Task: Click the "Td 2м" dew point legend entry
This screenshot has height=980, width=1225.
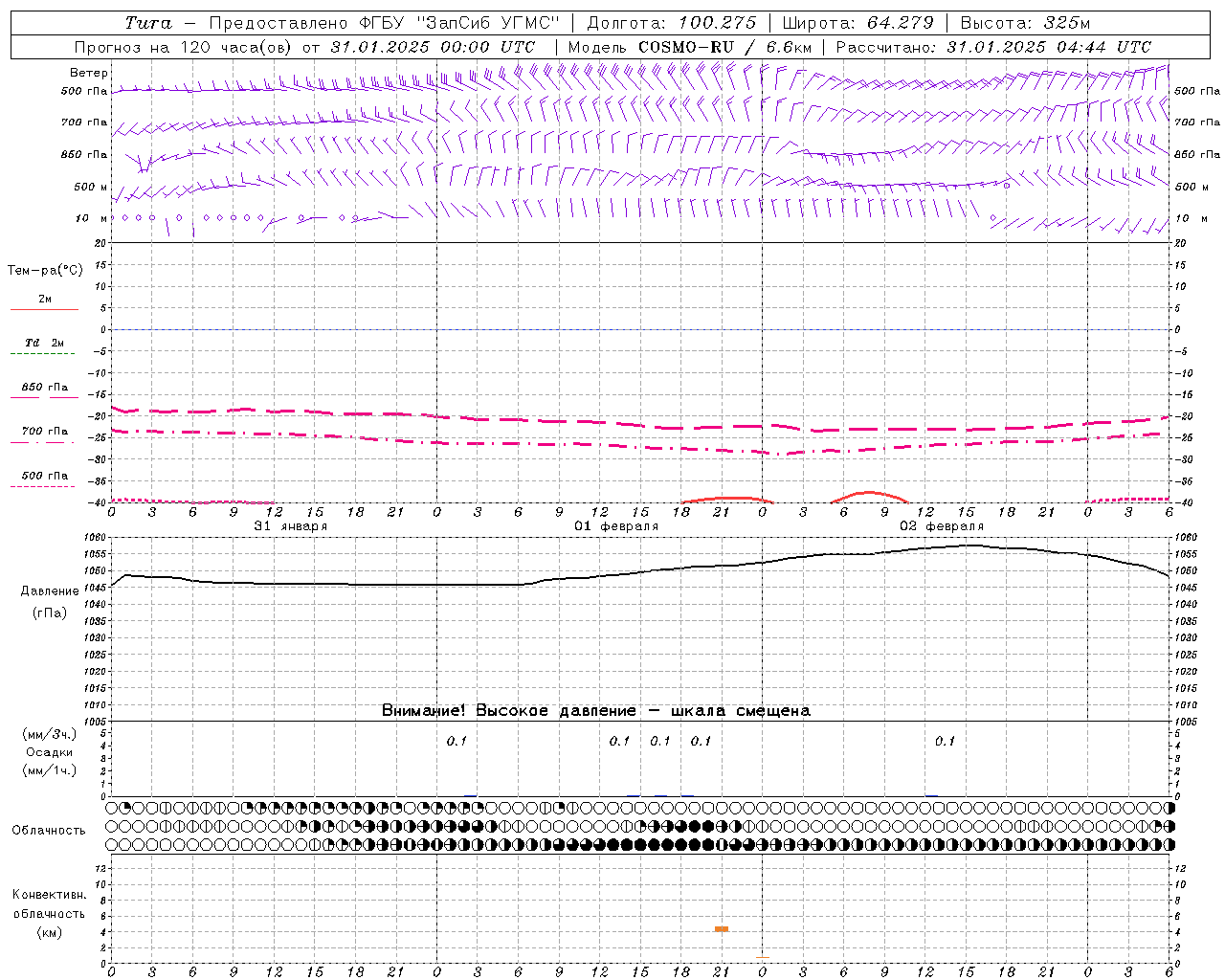Action: click(45, 343)
